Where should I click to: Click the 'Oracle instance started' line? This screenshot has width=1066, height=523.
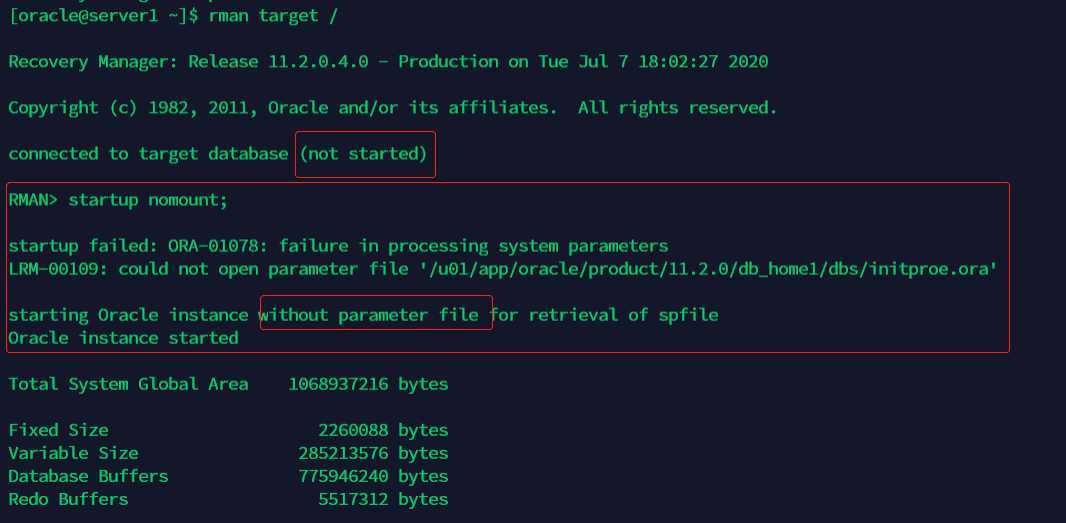coord(123,338)
